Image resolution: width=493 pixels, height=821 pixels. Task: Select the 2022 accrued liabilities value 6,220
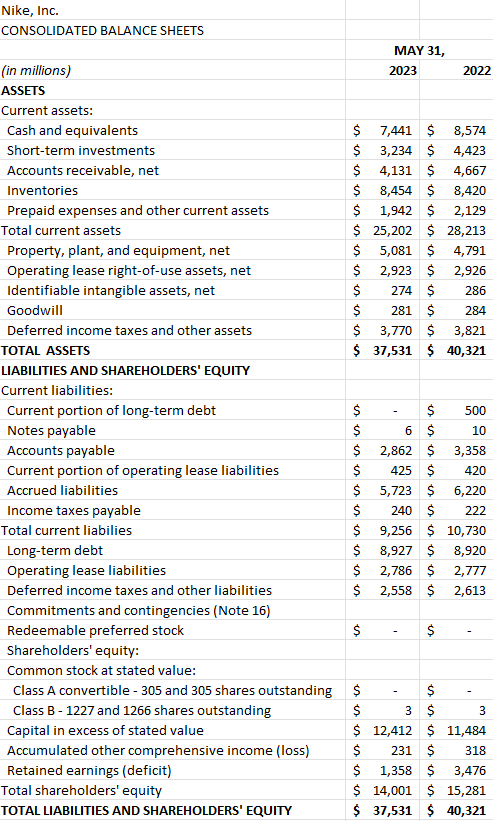pyautogui.click(x=470, y=490)
